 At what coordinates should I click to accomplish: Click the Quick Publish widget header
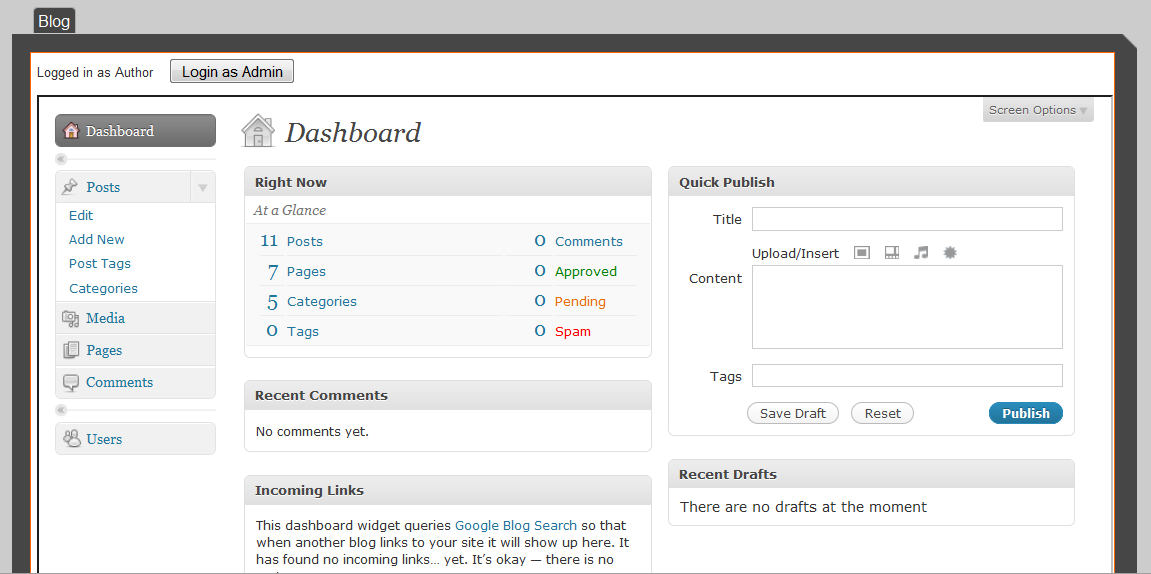click(871, 182)
